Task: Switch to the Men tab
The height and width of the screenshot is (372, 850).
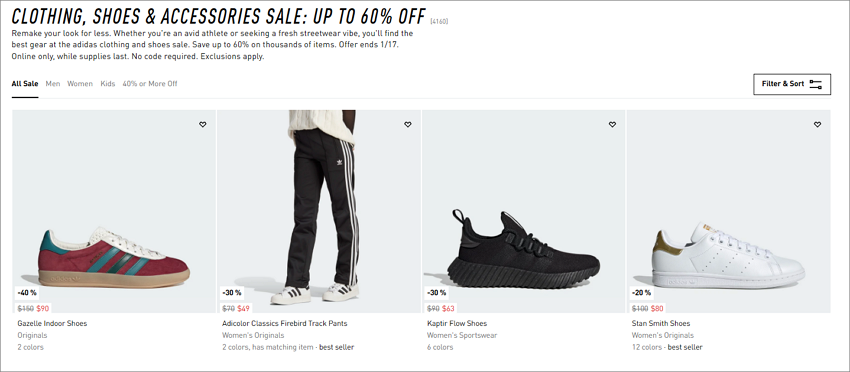Action: pos(53,84)
